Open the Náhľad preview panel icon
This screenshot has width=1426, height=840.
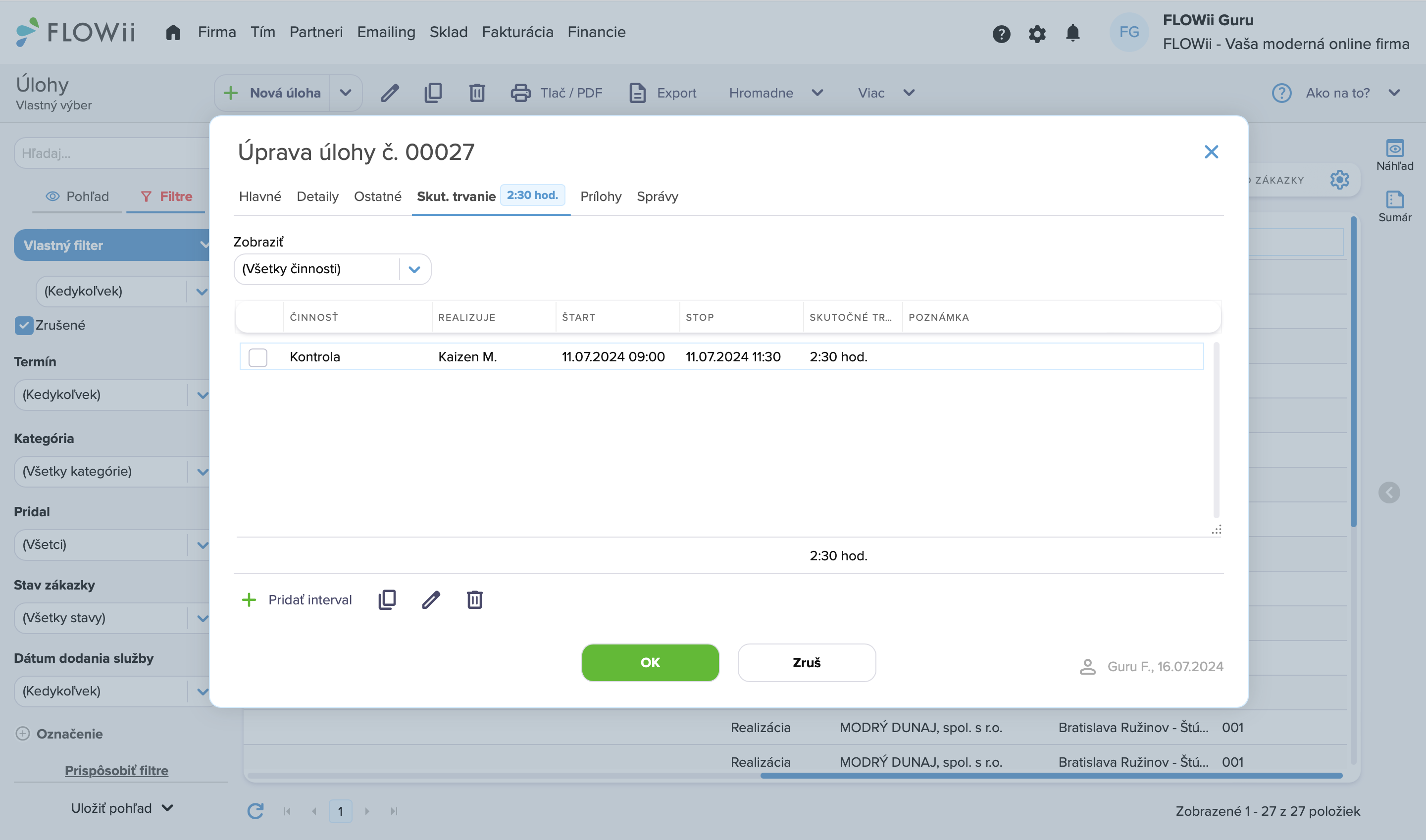tap(1394, 148)
